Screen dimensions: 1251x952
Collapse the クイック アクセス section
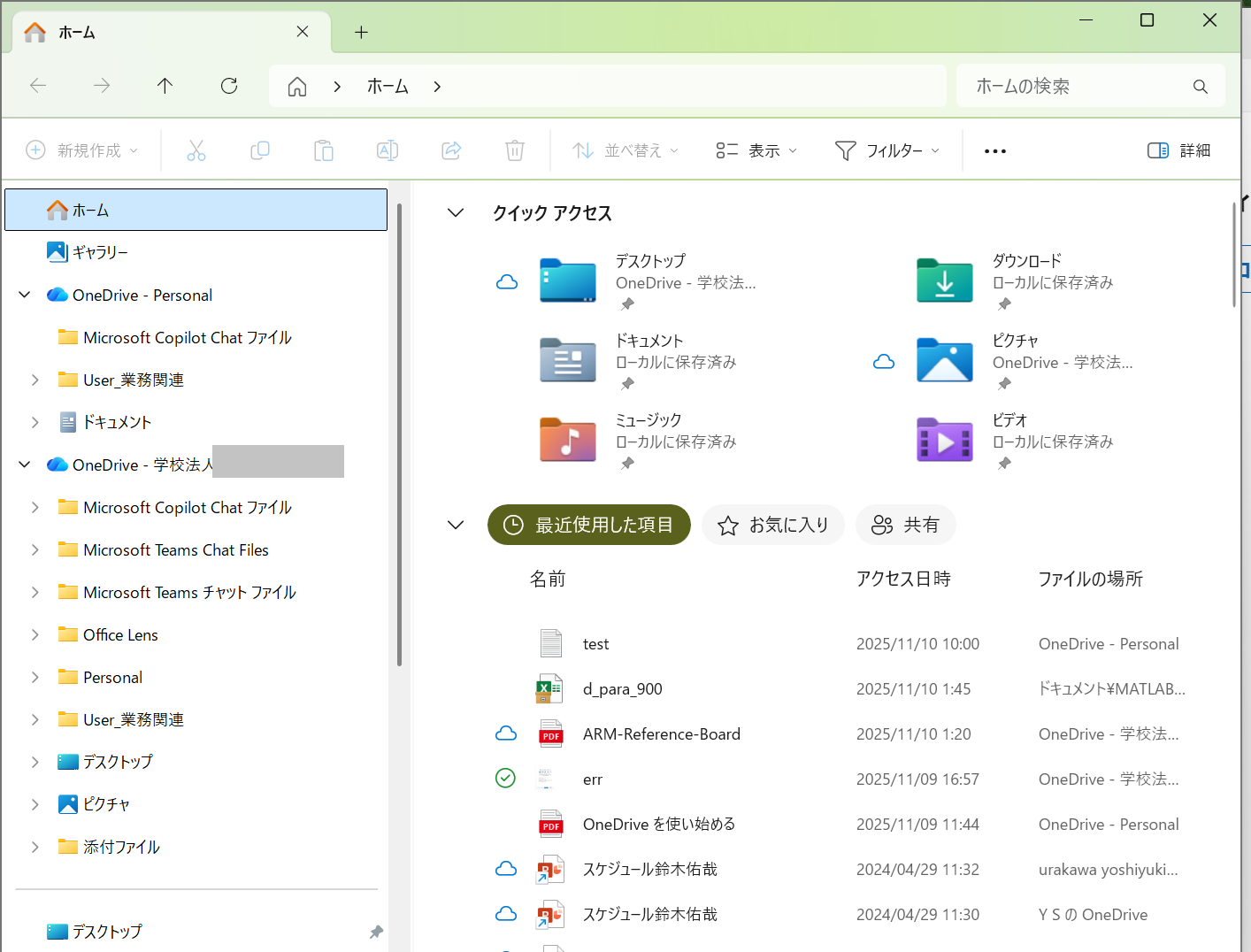point(456,212)
